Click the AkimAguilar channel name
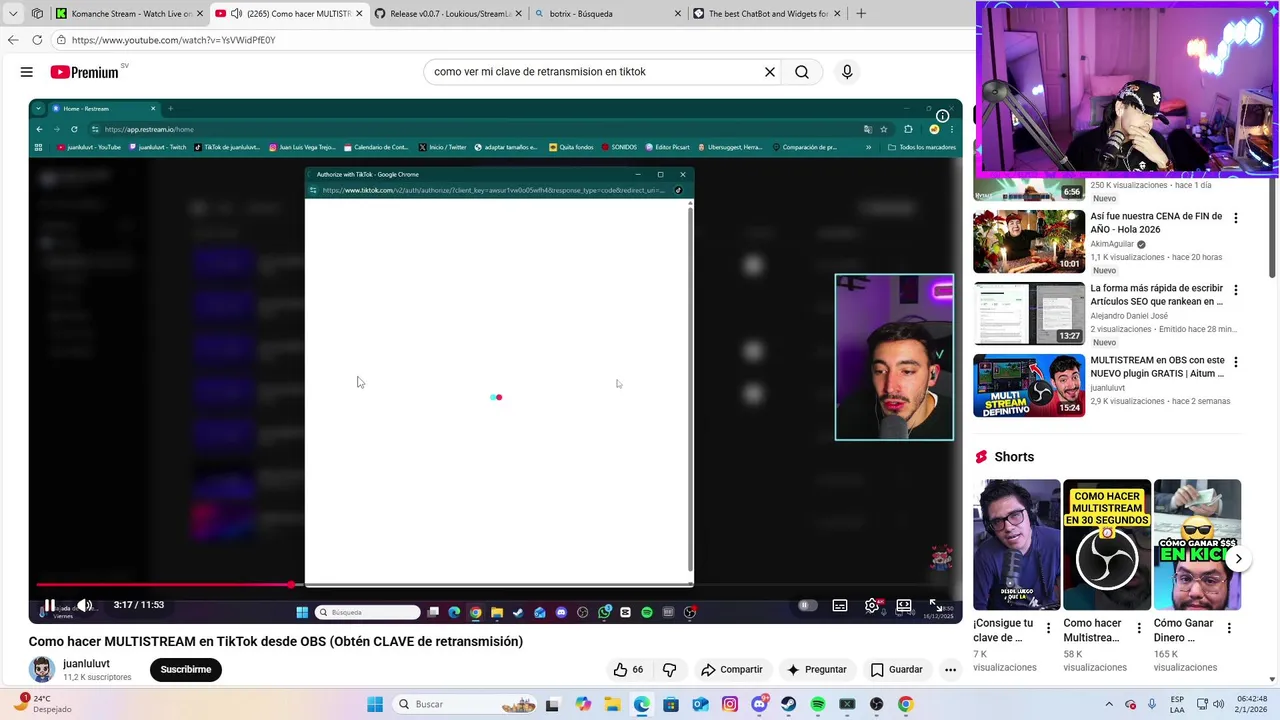1280x720 pixels. (x=1112, y=244)
